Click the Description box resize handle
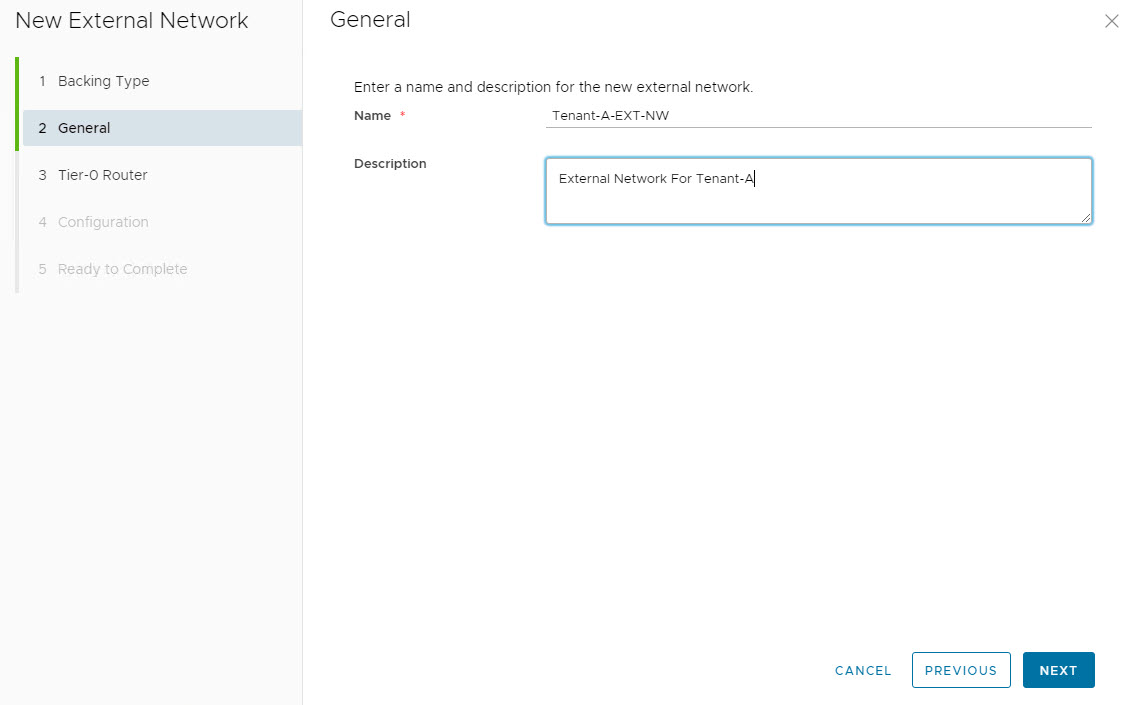Viewport: 1132px width, 705px height. pos(1085,217)
